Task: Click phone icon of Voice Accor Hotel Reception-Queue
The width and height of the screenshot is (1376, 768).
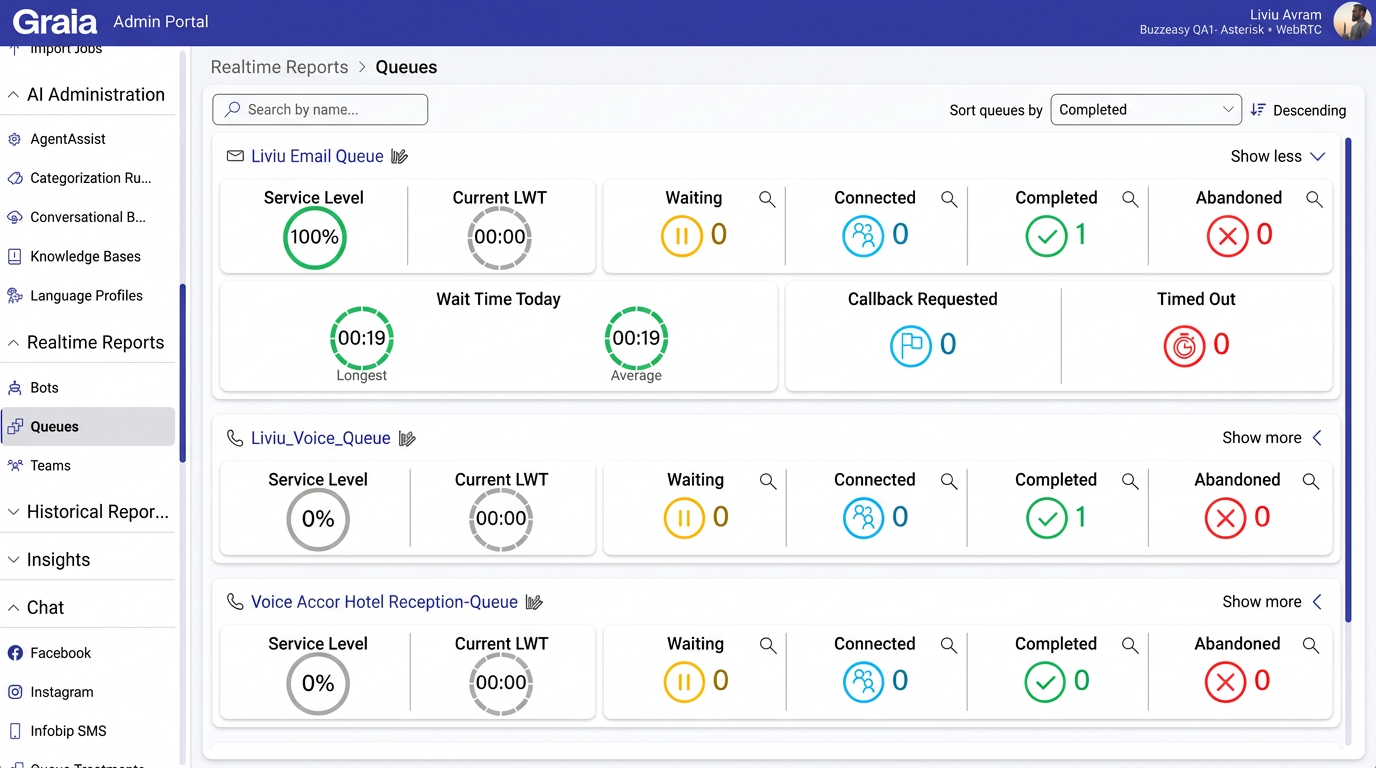Action: (x=235, y=602)
